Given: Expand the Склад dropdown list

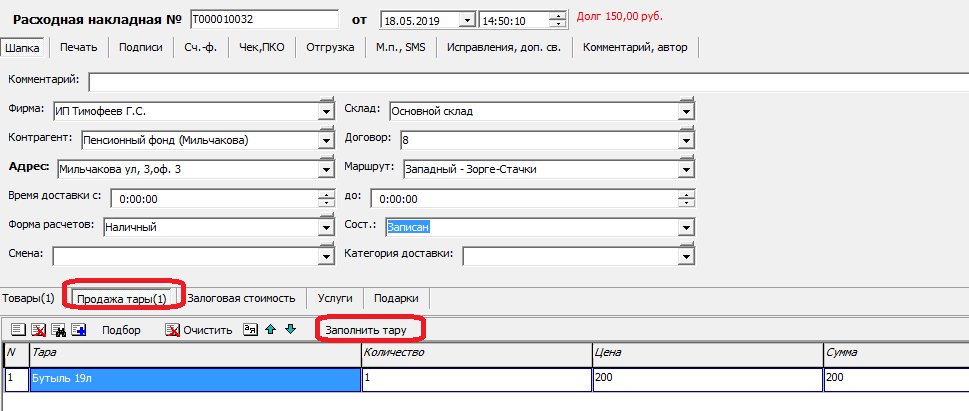Looking at the screenshot, I should [x=685, y=111].
